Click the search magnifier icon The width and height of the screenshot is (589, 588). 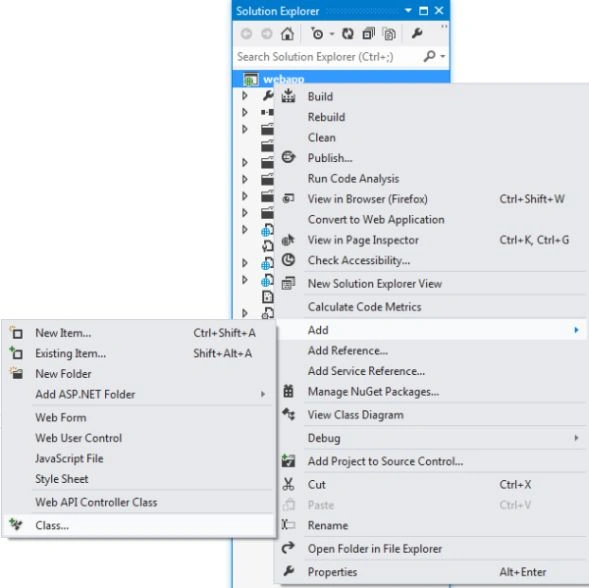[429, 57]
